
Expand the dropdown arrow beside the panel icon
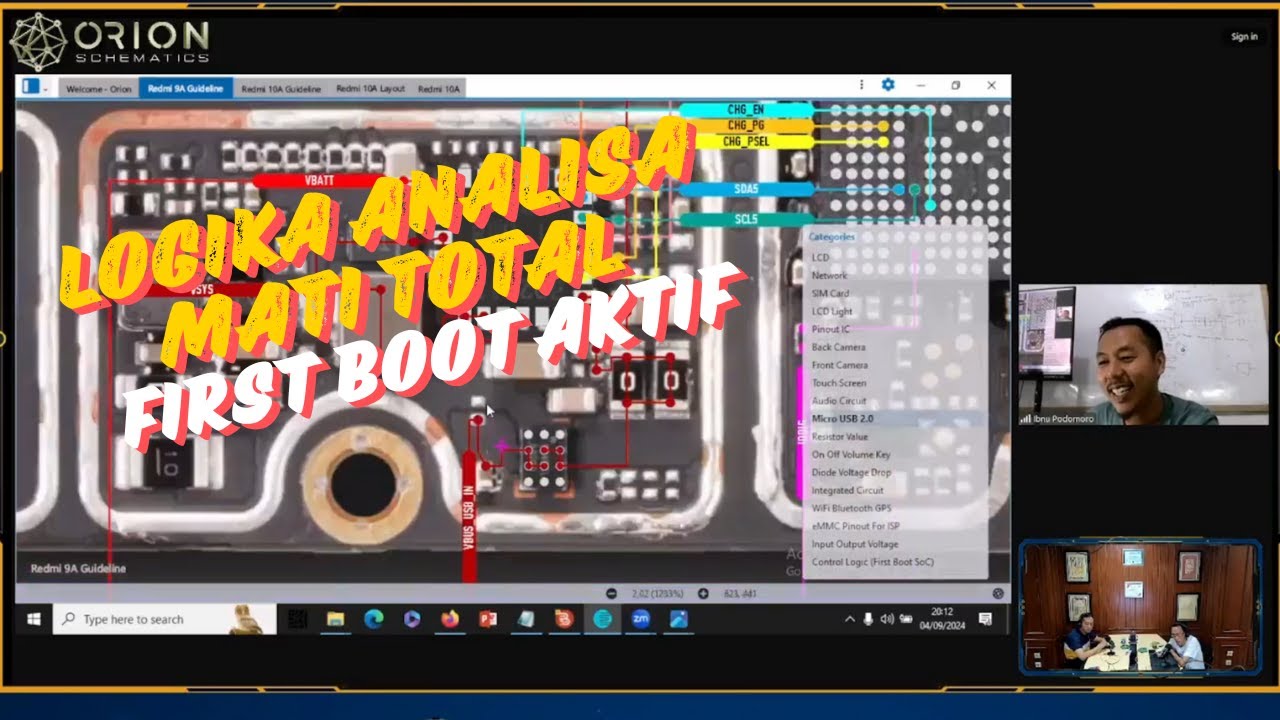(x=45, y=88)
